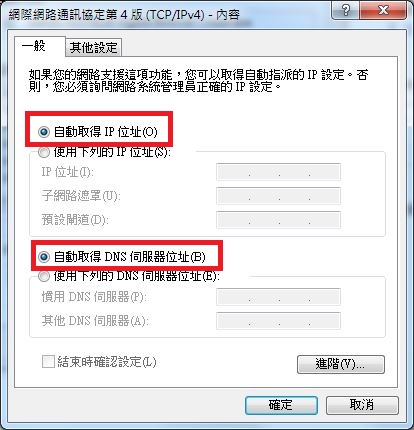Viewport: 414px width, 430px height.
Task: Click the 子網路遮罩 input field
Action: (x=278, y=196)
